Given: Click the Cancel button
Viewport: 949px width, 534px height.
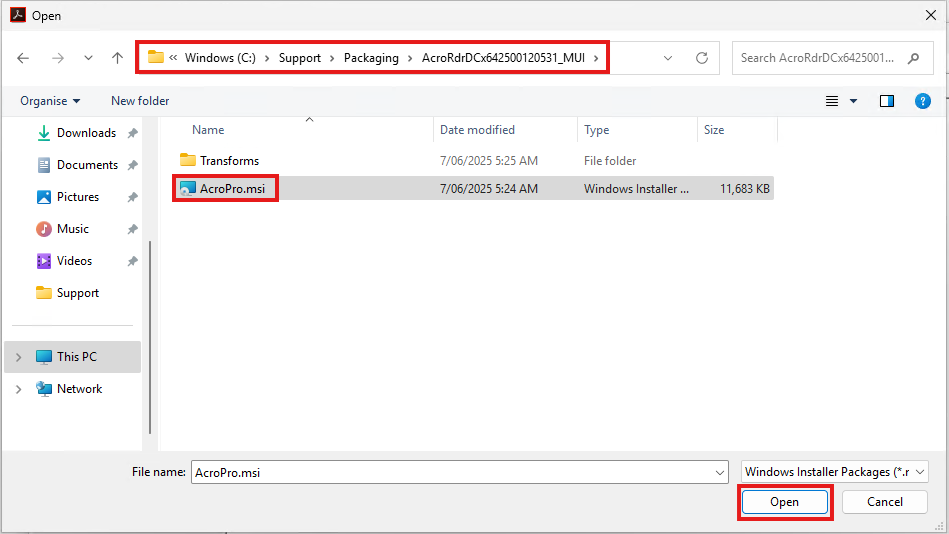Looking at the screenshot, I should (885, 502).
